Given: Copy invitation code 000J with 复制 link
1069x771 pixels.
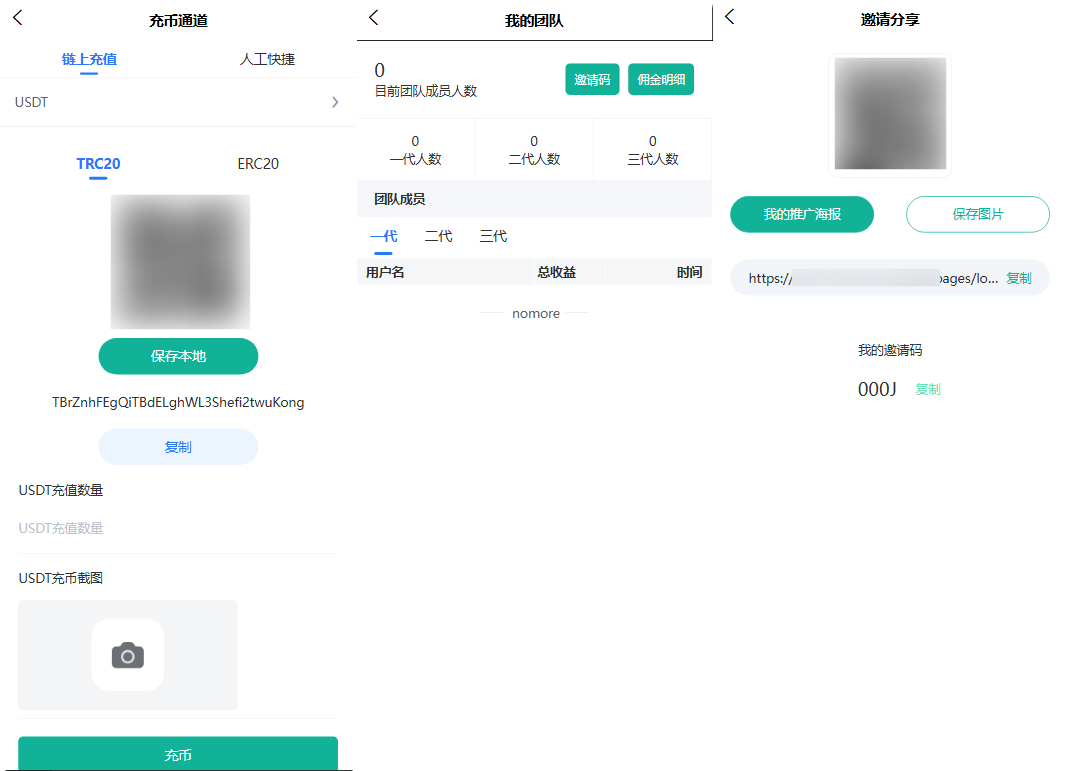Looking at the screenshot, I should coord(927,390).
